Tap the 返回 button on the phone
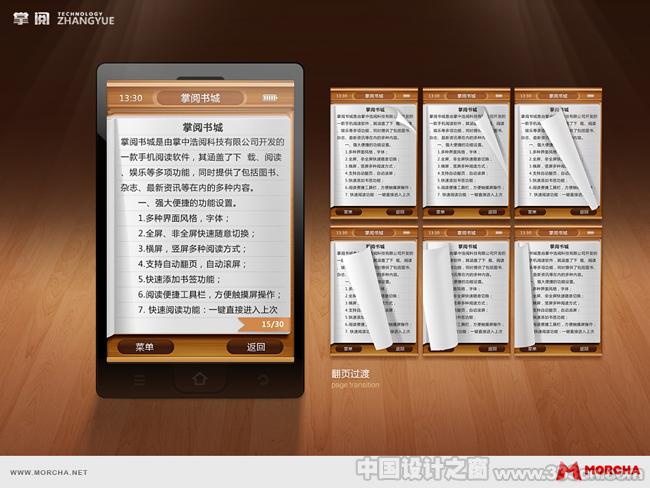 click(255, 347)
